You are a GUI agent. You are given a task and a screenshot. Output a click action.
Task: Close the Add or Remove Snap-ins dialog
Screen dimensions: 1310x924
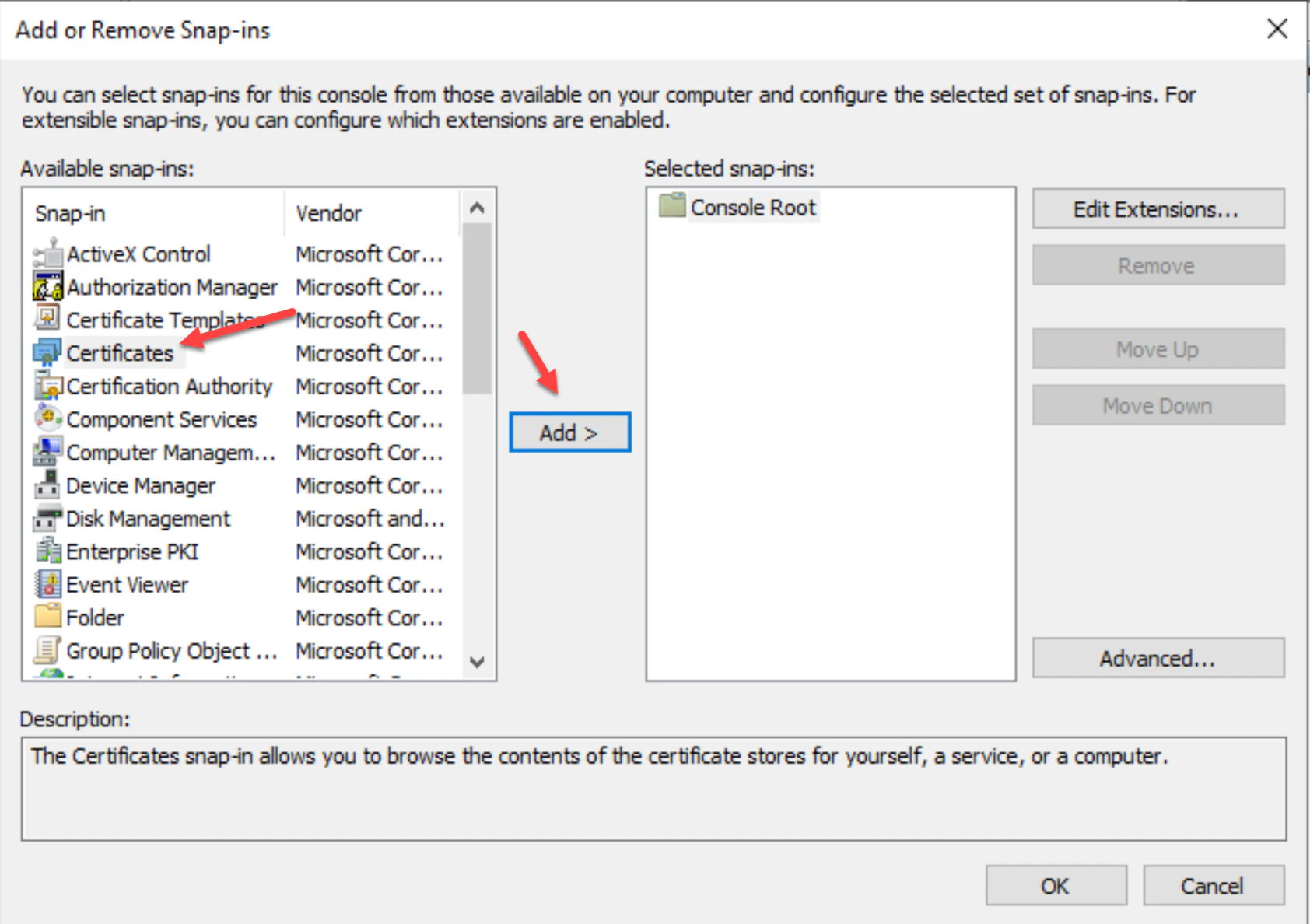pyautogui.click(x=1277, y=29)
